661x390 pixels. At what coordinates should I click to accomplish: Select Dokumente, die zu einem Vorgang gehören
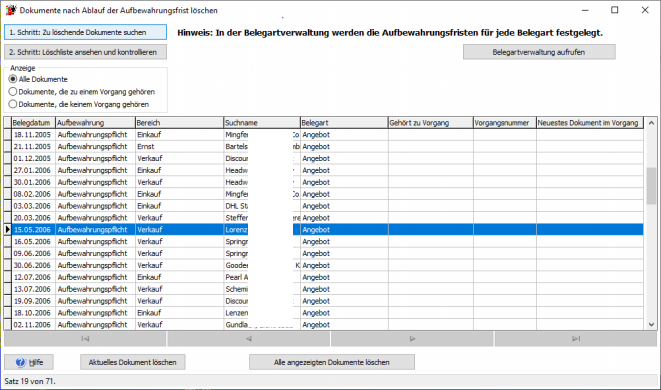13,91
